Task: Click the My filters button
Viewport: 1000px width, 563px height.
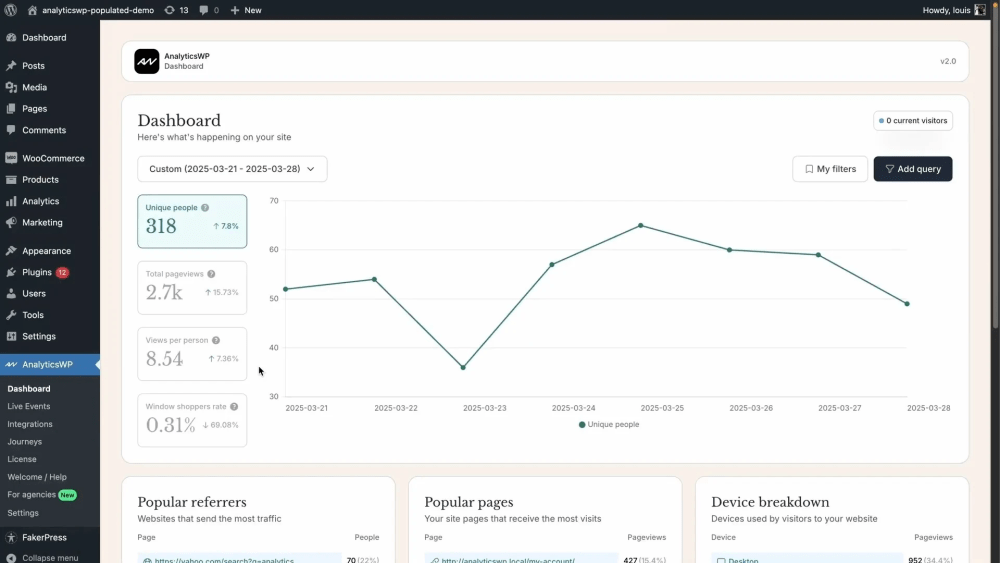Action: (x=830, y=169)
